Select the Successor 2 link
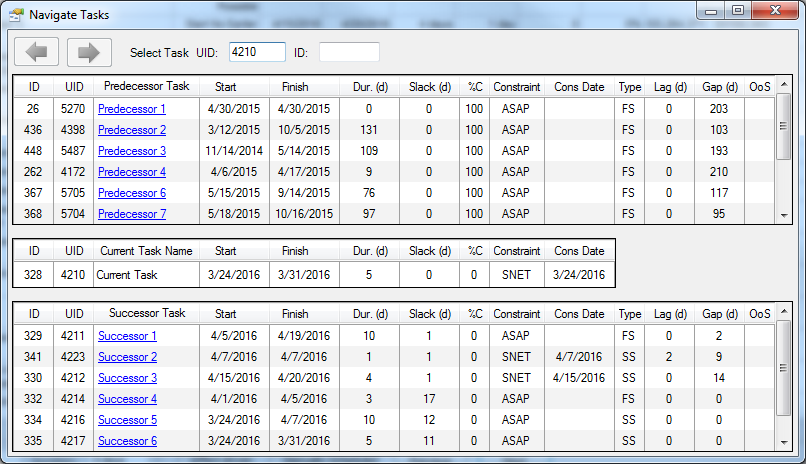This screenshot has width=806, height=464. (x=127, y=358)
